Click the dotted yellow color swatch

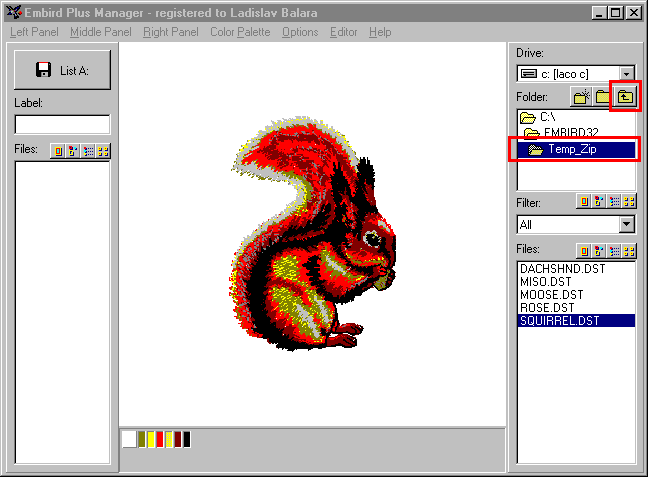[x=169, y=439]
